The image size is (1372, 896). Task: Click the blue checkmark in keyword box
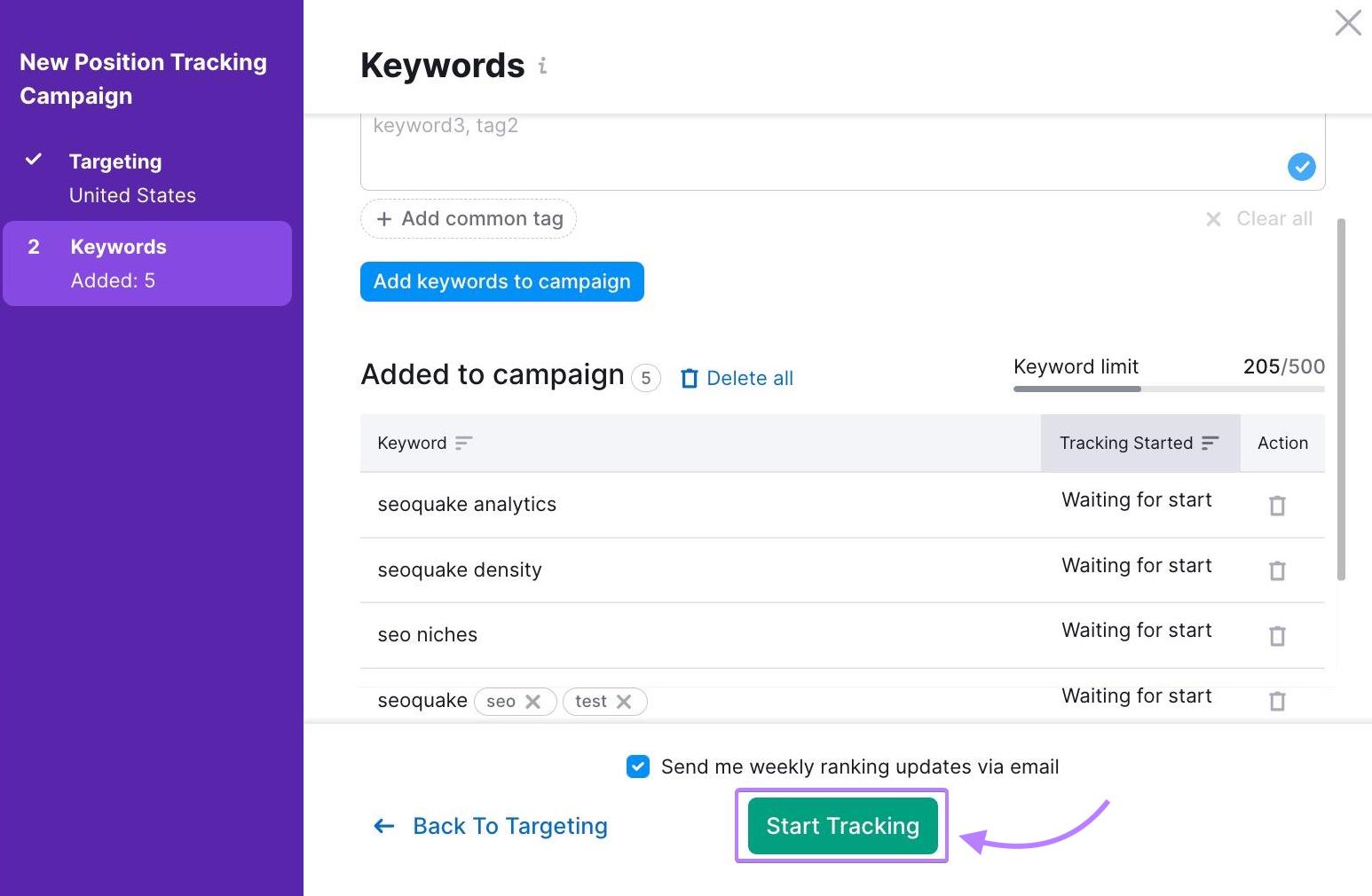pyautogui.click(x=1301, y=167)
